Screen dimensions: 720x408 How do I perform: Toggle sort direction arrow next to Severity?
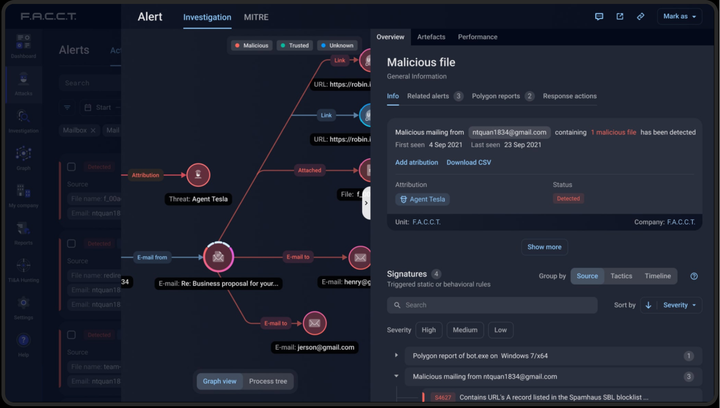click(648, 305)
